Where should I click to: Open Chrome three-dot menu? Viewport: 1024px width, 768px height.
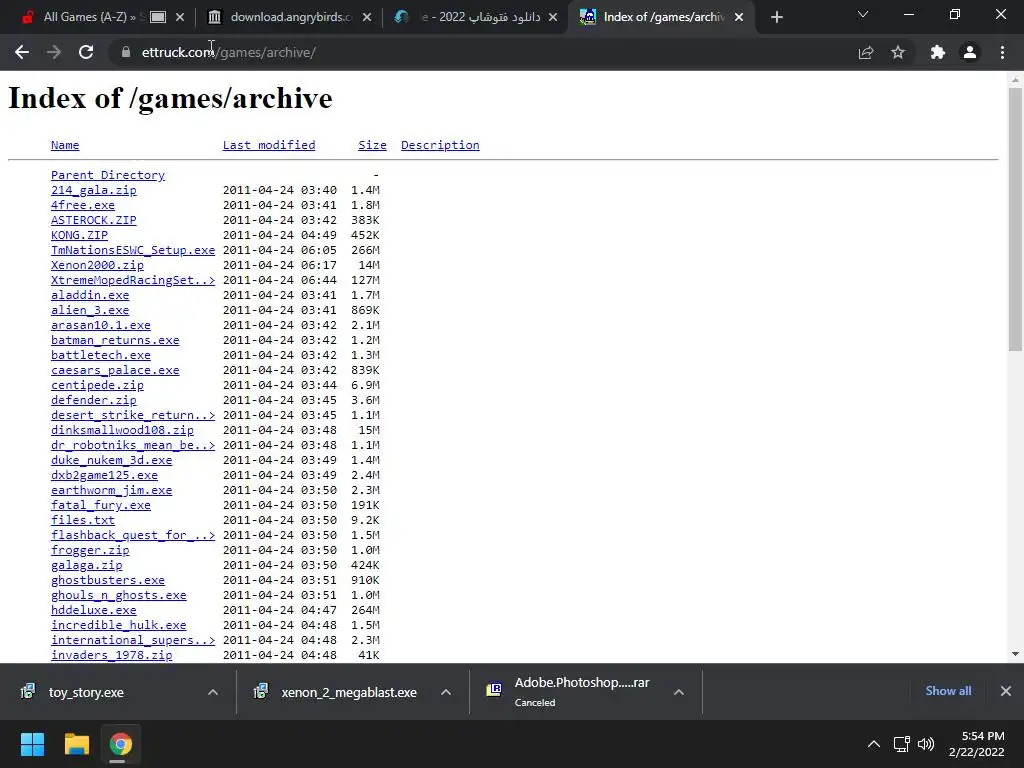pyautogui.click(x=1002, y=52)
